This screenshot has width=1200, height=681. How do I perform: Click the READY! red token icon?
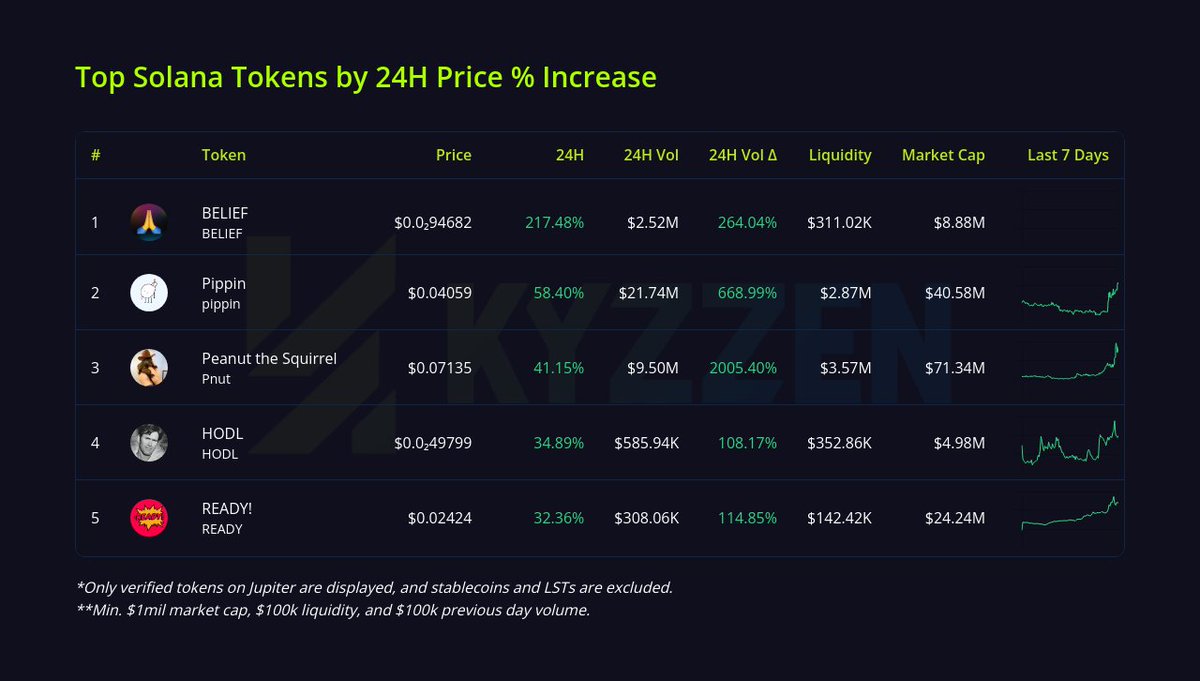coord(149,518)
